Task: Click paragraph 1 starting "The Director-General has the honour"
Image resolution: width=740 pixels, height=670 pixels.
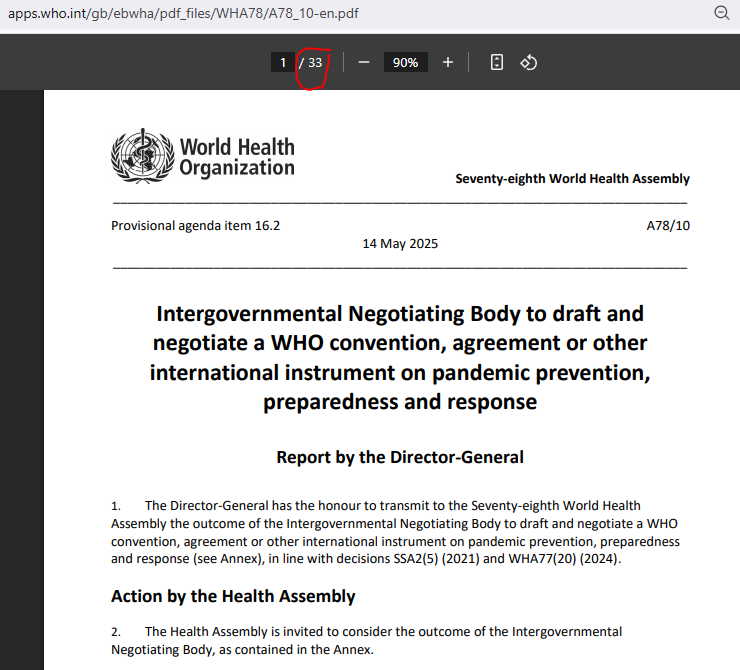Action: (x=395, y=532)
